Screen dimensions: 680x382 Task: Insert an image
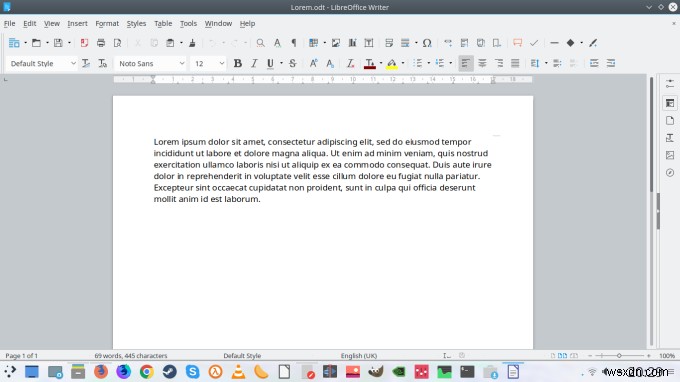(336, 43)
